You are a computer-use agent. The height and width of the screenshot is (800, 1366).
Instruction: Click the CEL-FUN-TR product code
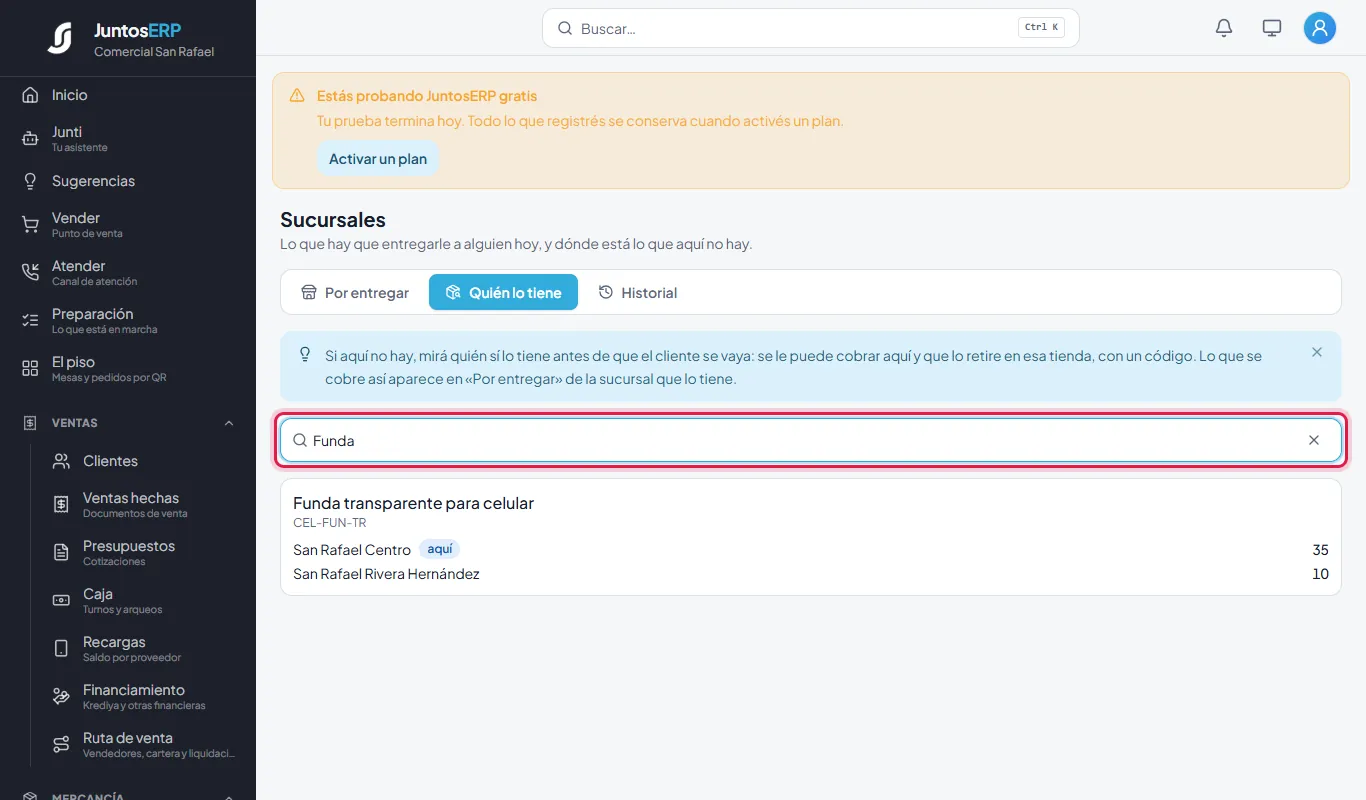coord(330,523)
